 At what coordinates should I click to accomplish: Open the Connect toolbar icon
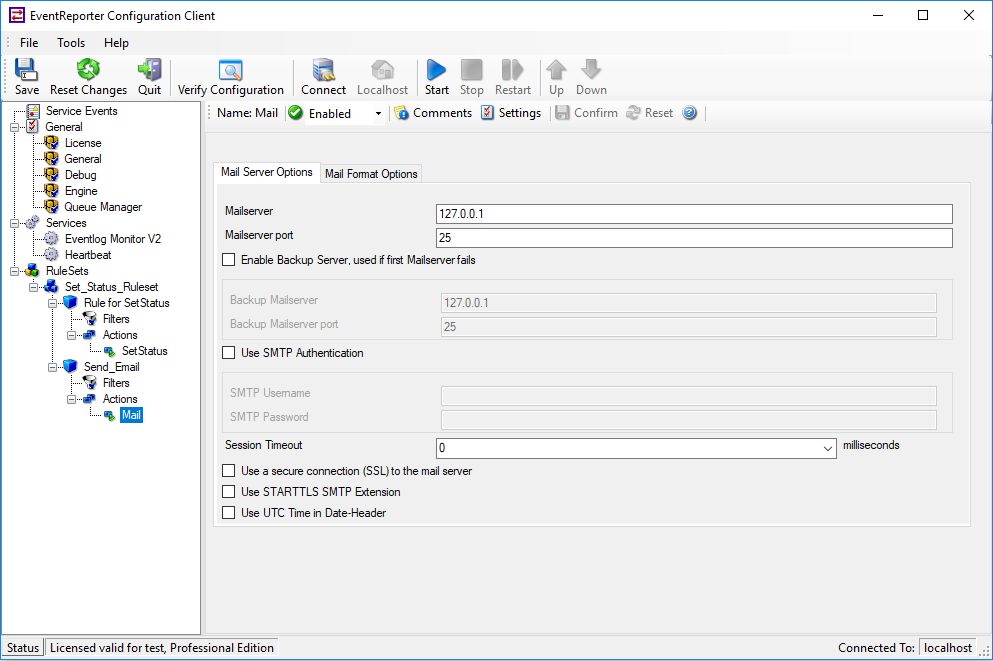(x=323, y=77)
